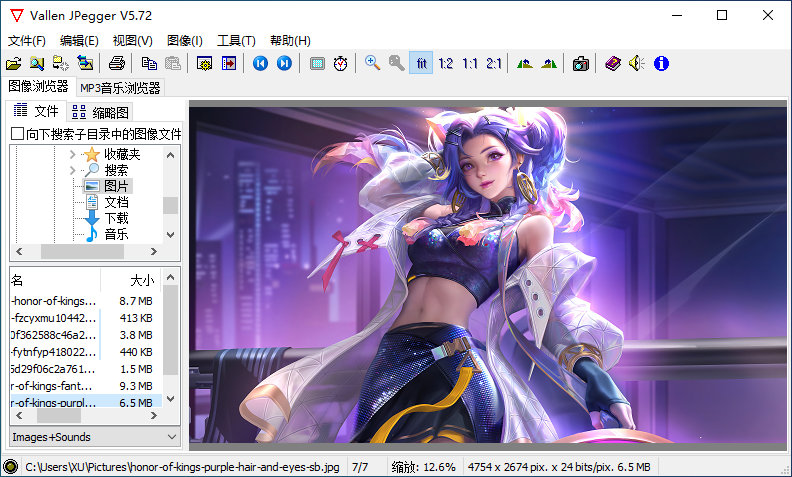This screenshot has height=477, width=792.
Task: Click the slideshow icon with red arrow
Action: [229, 64]
